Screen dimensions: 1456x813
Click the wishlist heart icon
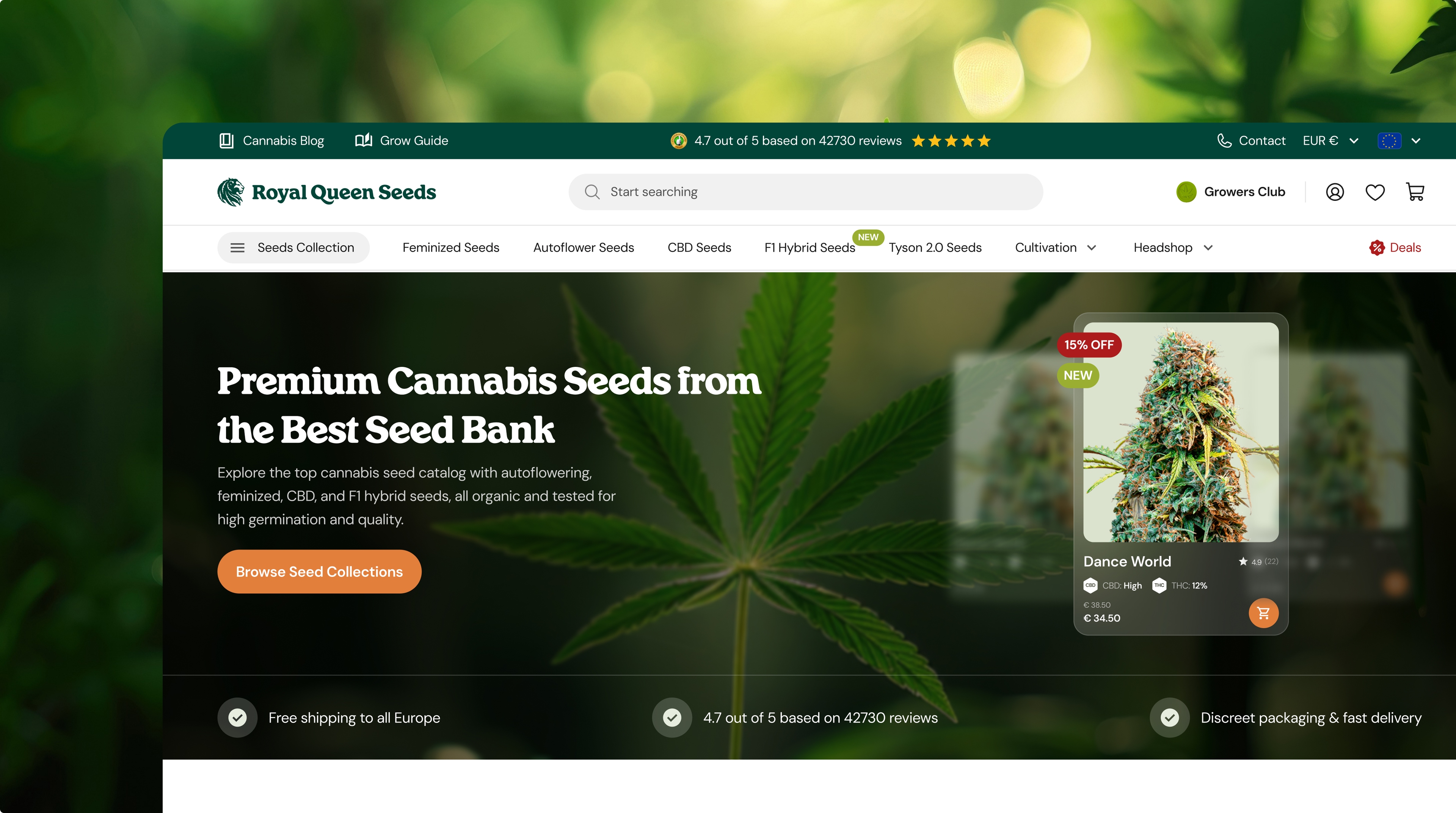1374,192
